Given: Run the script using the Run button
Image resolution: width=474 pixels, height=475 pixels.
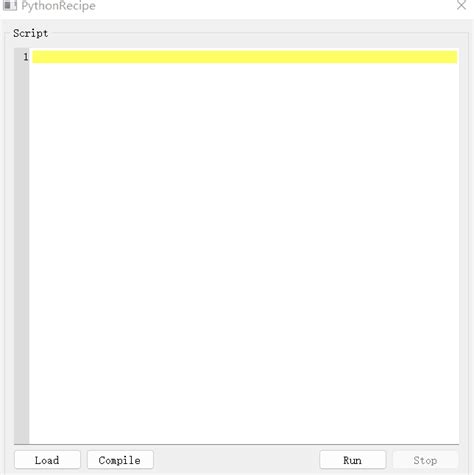Looking at the screenshot, I should coord(352,460).
